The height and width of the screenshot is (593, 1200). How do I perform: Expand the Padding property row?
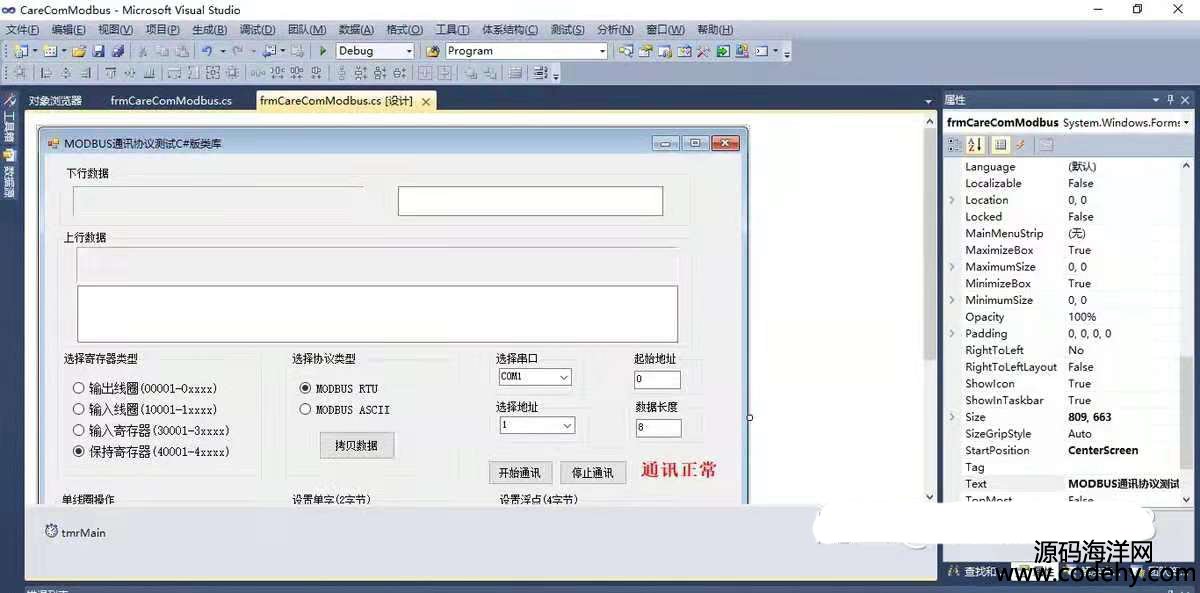[x=952, y=334]
